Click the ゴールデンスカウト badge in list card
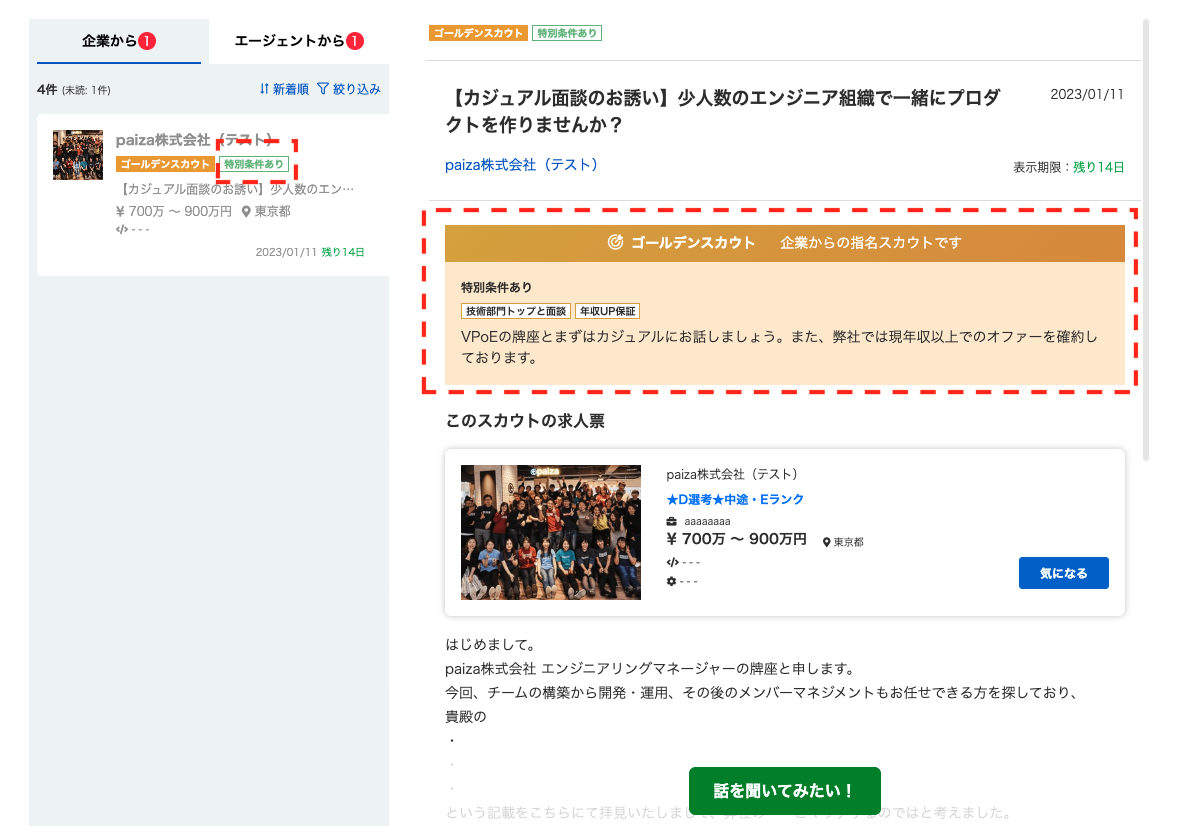The width and height of the screenshot is (1179, 826). [x=165, y=164]
